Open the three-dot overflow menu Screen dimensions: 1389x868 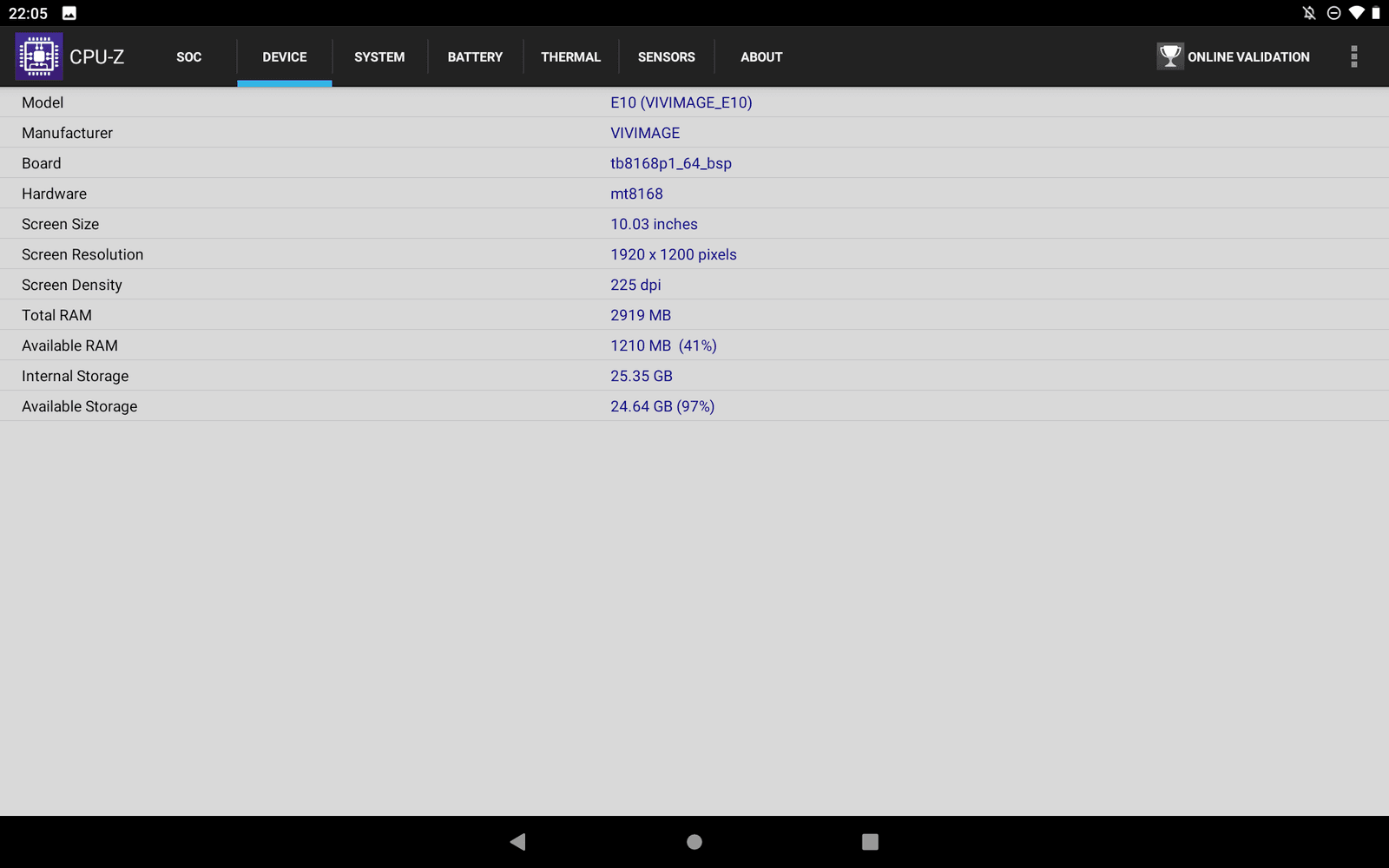pyautogui.click(x=1353, y=56)
